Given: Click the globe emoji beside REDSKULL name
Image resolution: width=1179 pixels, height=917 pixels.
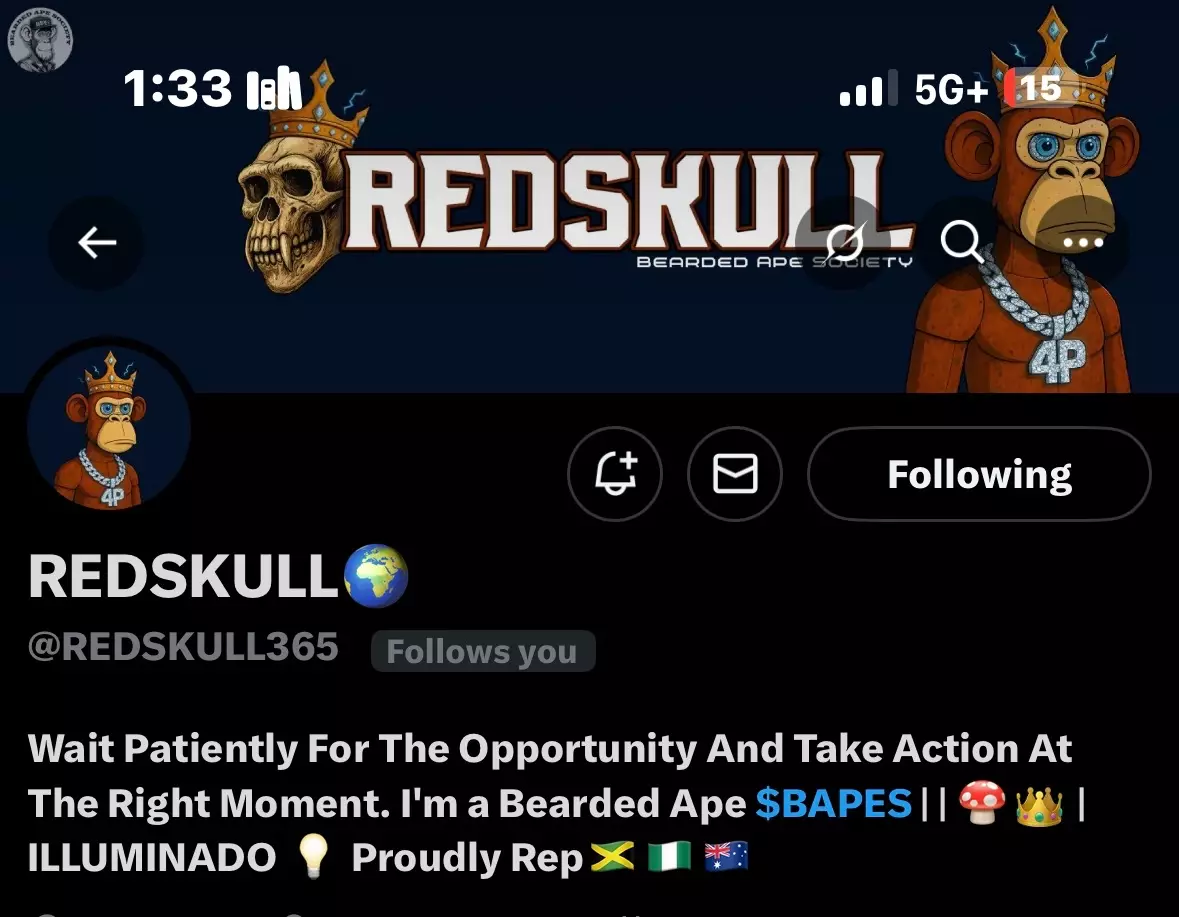Looking at the screenshot, I should click(x=375, y=576).
